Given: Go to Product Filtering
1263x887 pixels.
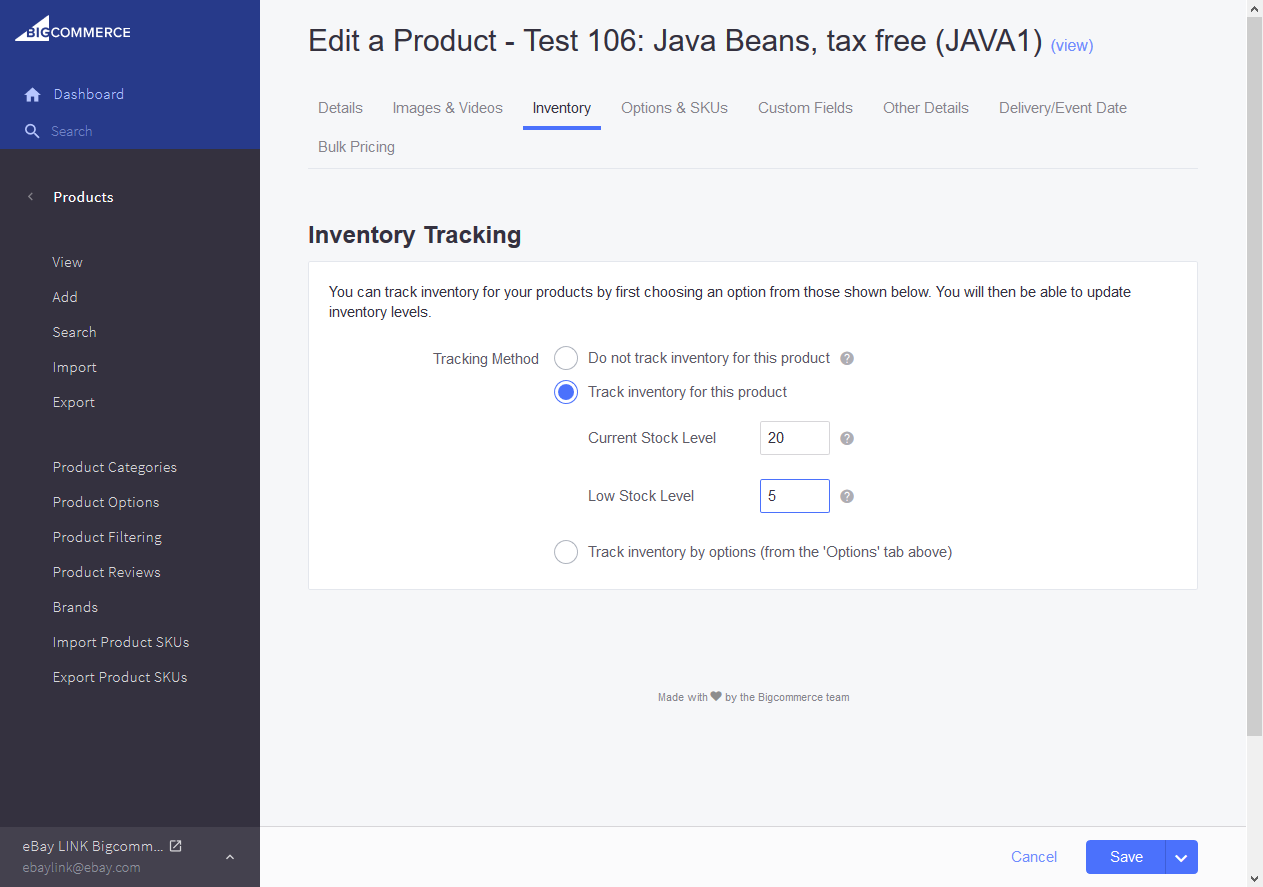Looking at the screenshot, I should [107, 537].
